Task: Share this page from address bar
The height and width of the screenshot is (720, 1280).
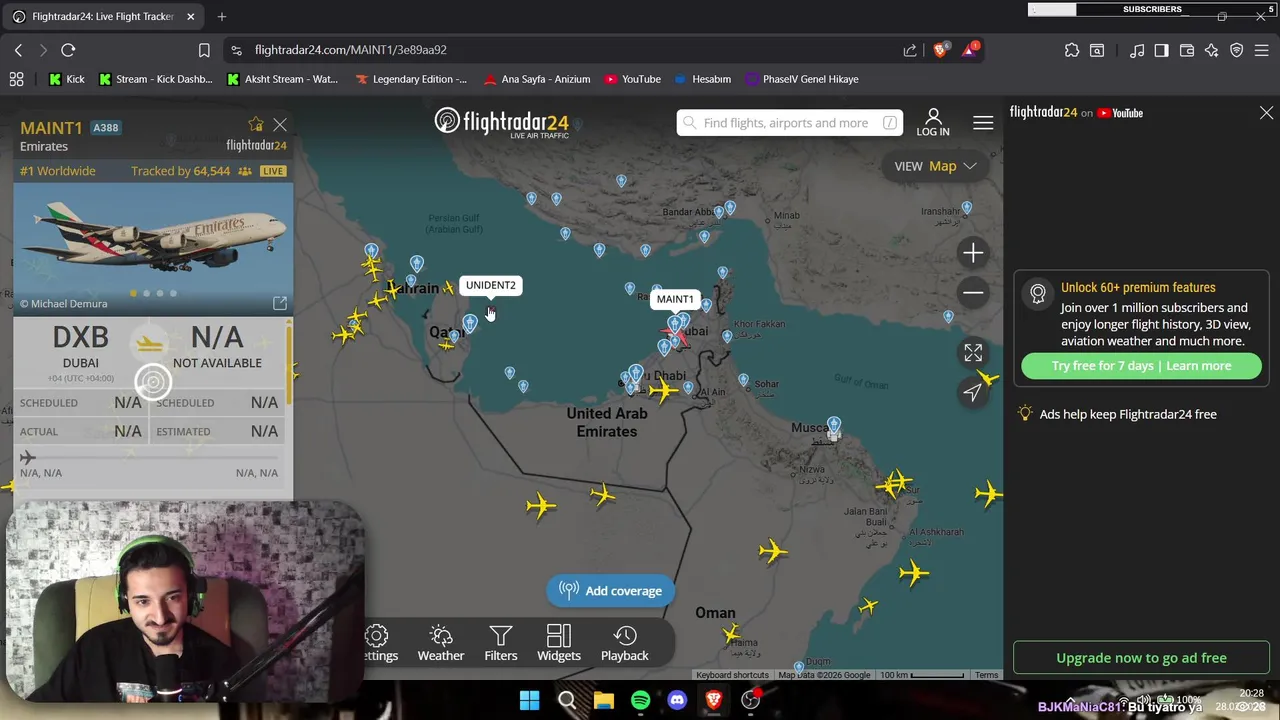Action: point(910,50)
